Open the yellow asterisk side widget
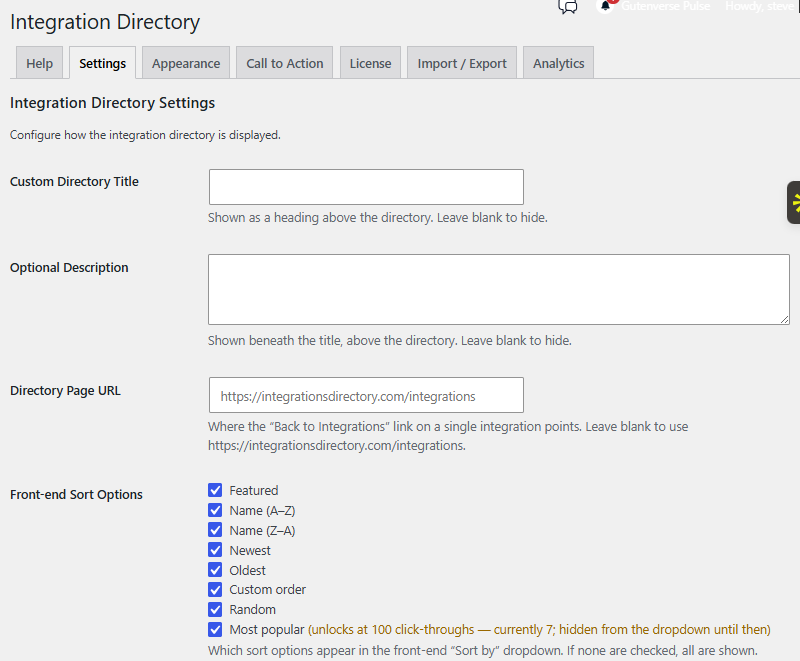The image size is (800, 661). tap(794, 202)
